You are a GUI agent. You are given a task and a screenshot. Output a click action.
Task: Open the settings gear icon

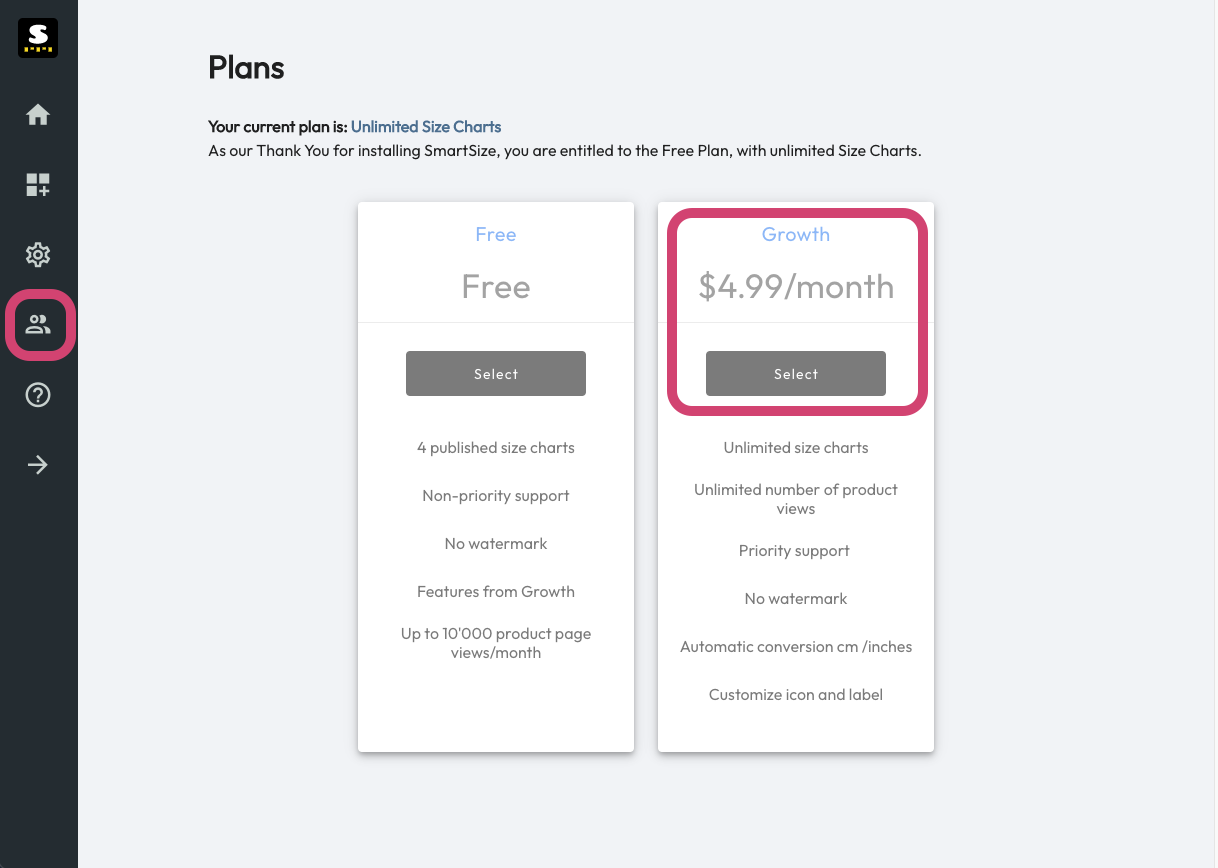(38, 255)
